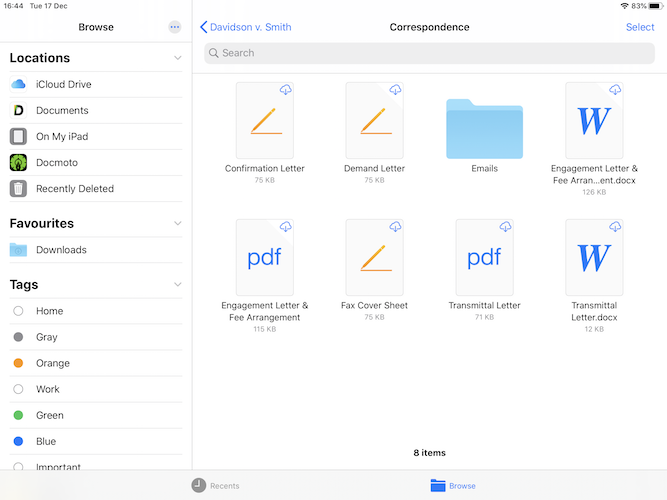The width and height of the screenshot is (667, 500).
Task: Download Confirmation Letter via its cloud icon
Action: tap(285, 89)
